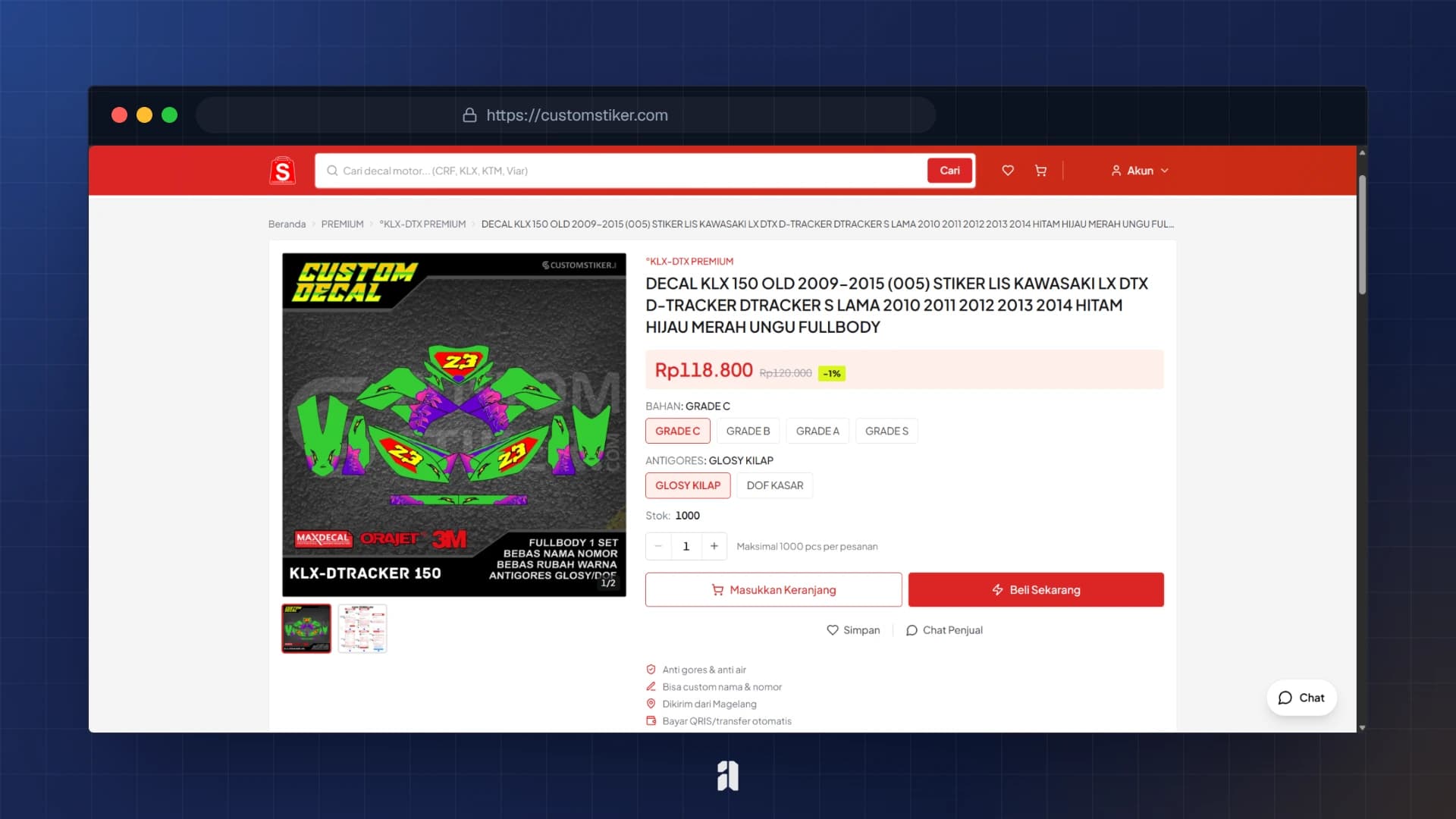
Task: Select GRADE C material option
Action: [677, 431]
